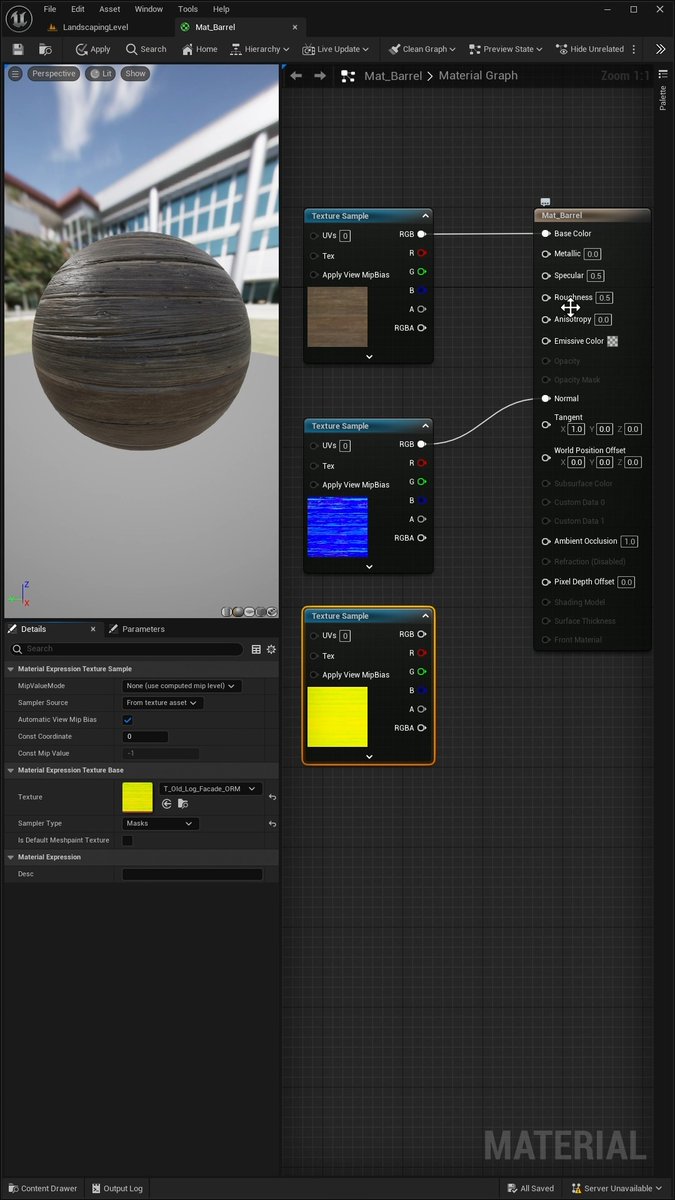
Task: Open Server Unavailable revision control menu
Action: [618, 1189]
